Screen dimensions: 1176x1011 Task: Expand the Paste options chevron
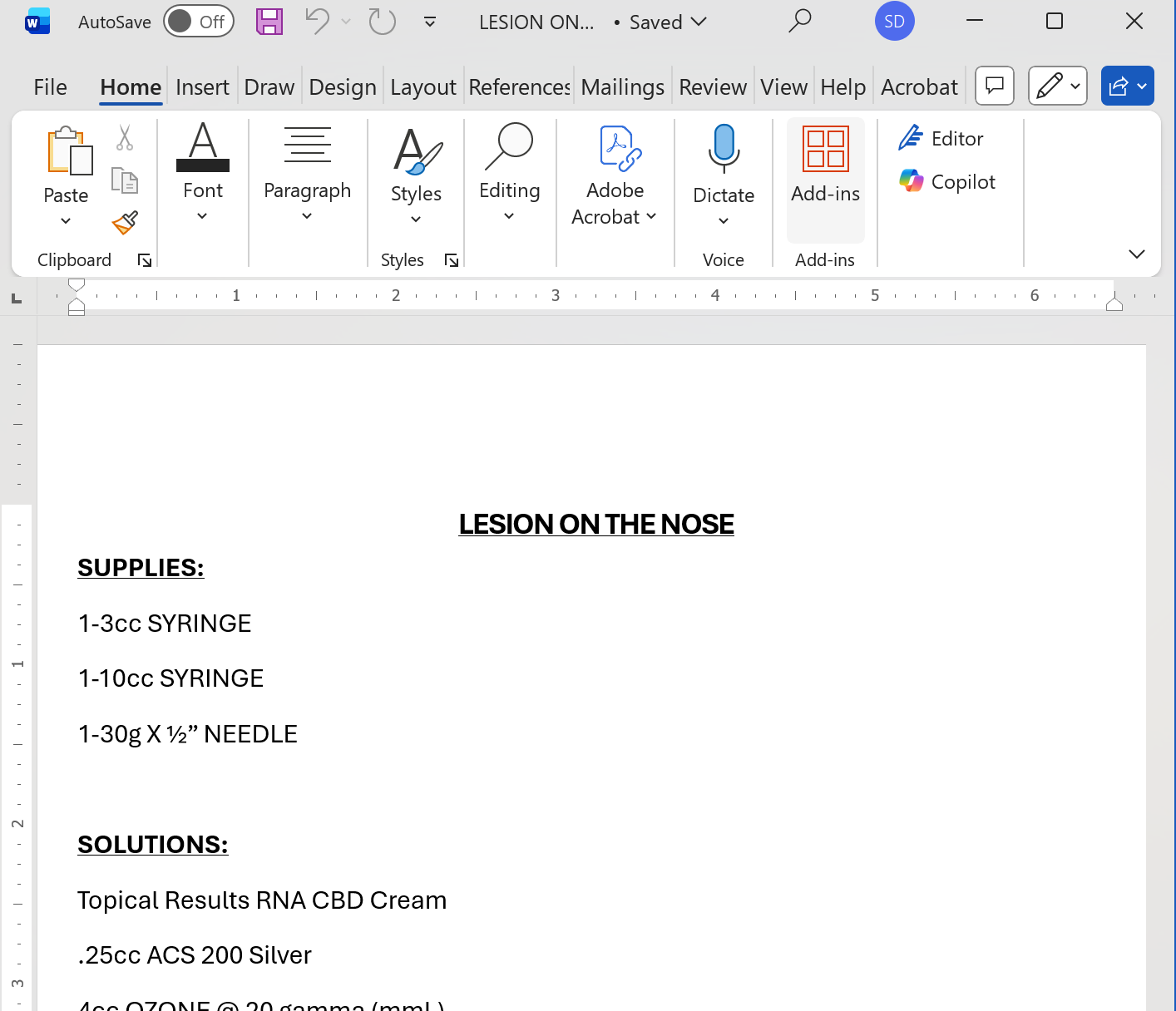(x=66, y=220)
